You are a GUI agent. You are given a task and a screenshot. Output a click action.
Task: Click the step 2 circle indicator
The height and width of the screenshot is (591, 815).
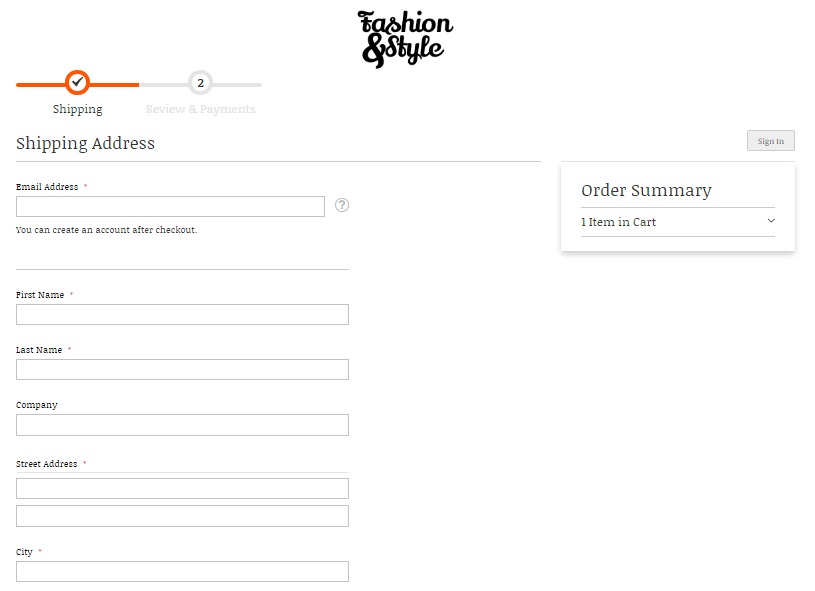[200, 83]
